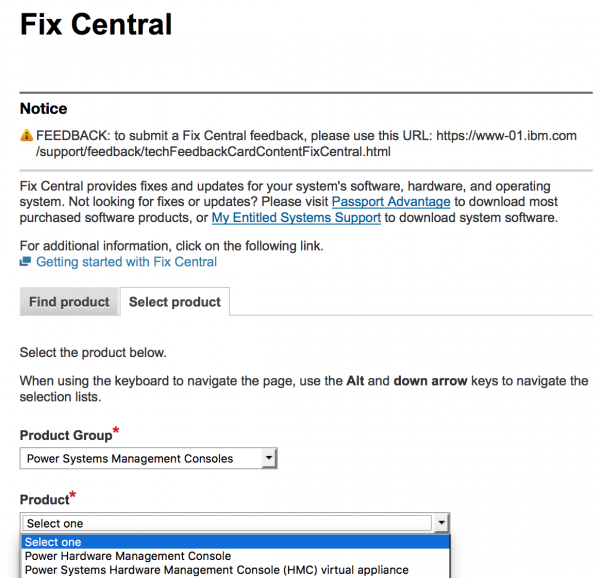Image resolution: width=600 pixels, height=578 pixels.
Task: Open the Passport Advantage link
Action: (x=390, y=202)
